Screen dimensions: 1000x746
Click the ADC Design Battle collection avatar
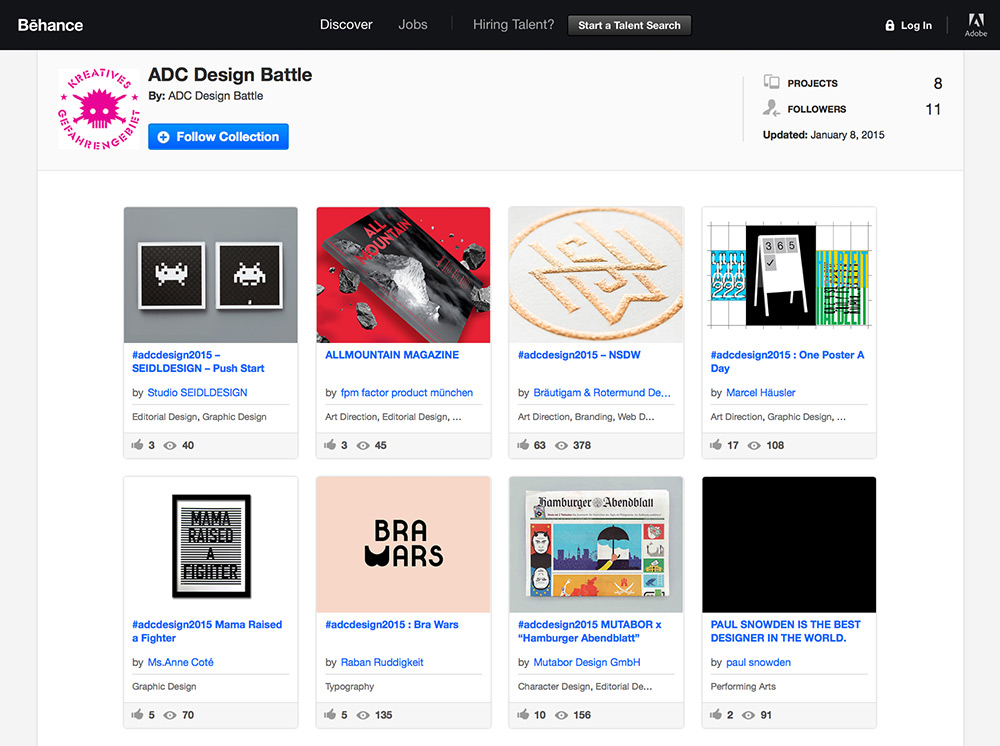(x=99, y=109)
